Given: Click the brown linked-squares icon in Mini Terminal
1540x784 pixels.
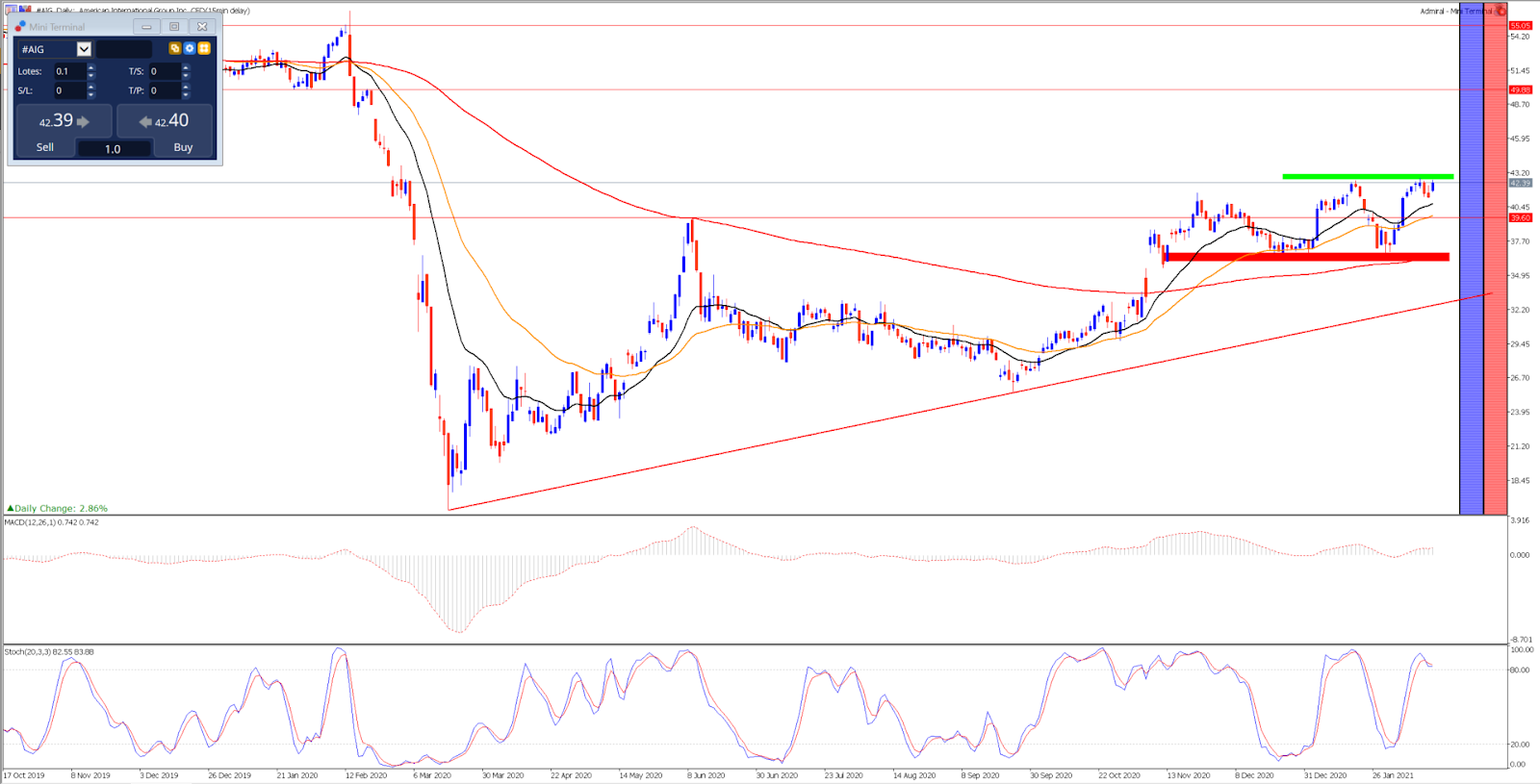Looking at the screenshot, I should [174, 48].
